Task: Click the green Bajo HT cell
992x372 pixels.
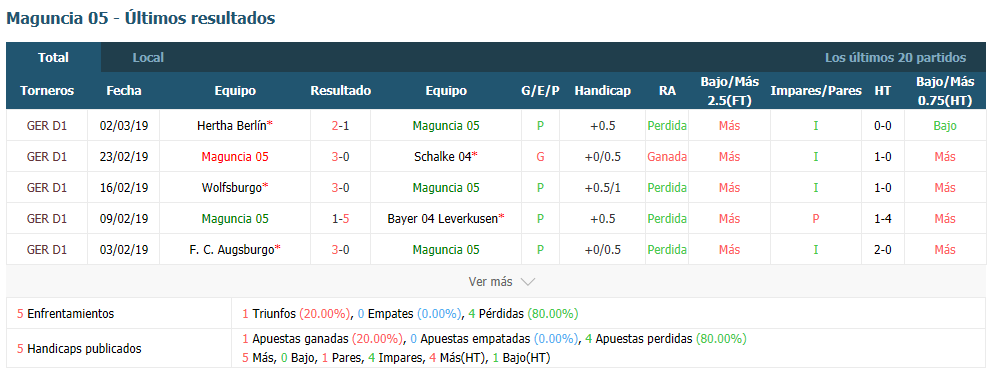Action: [945, 126]
